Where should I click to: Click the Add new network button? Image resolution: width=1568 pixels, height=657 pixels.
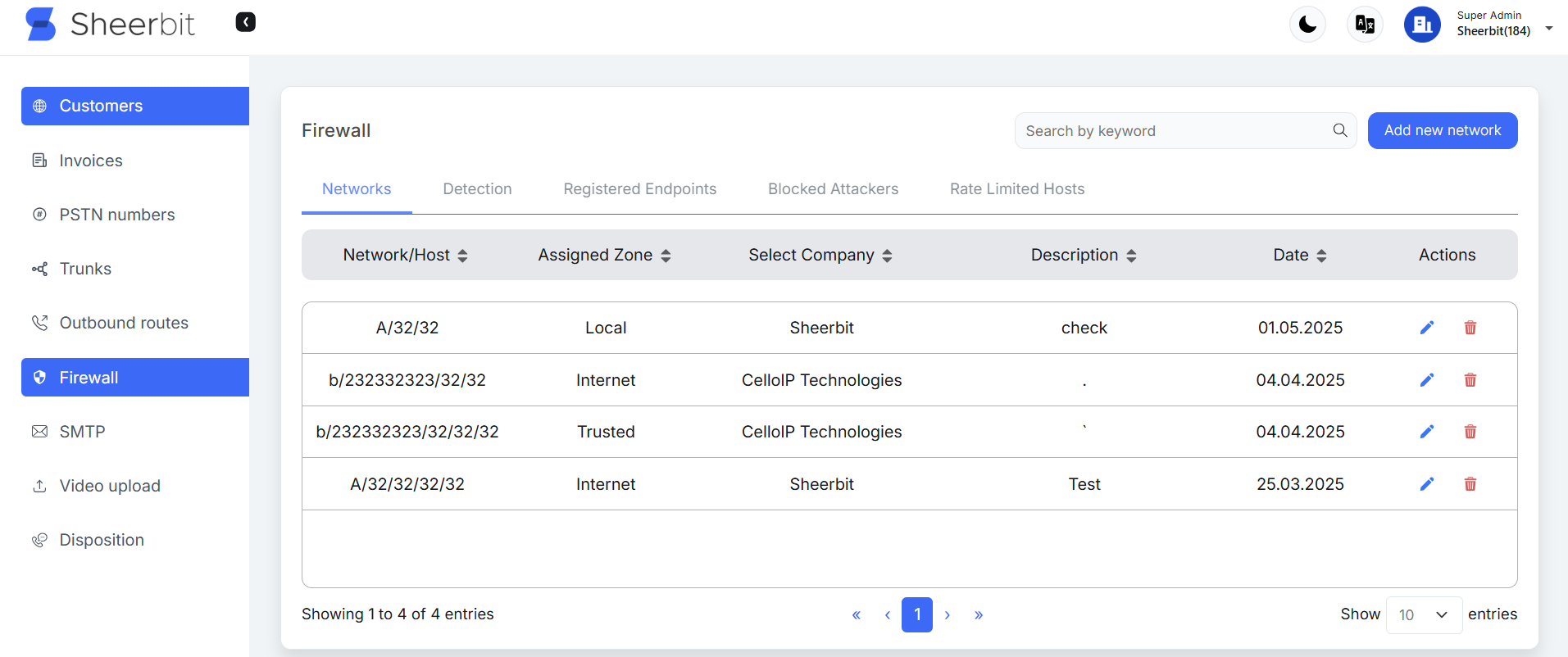click(x=1442, y=131)
